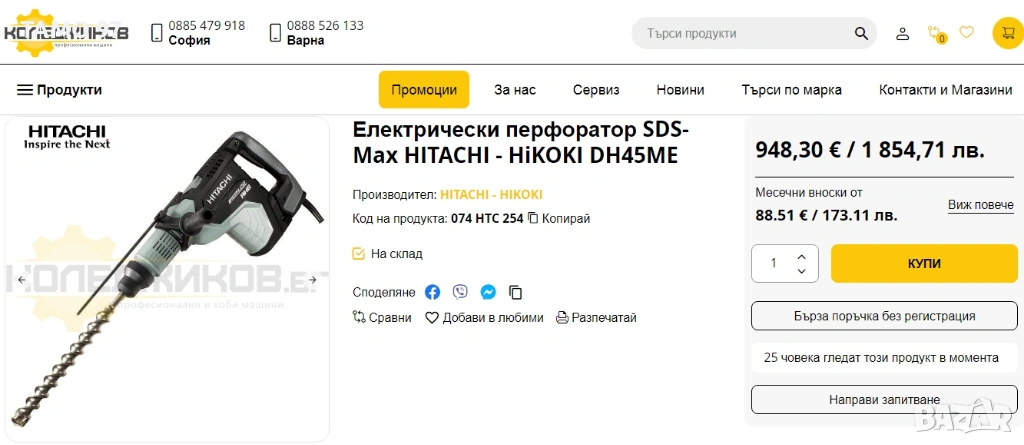Copy the product code with Копирай

(x=559, y=218)
